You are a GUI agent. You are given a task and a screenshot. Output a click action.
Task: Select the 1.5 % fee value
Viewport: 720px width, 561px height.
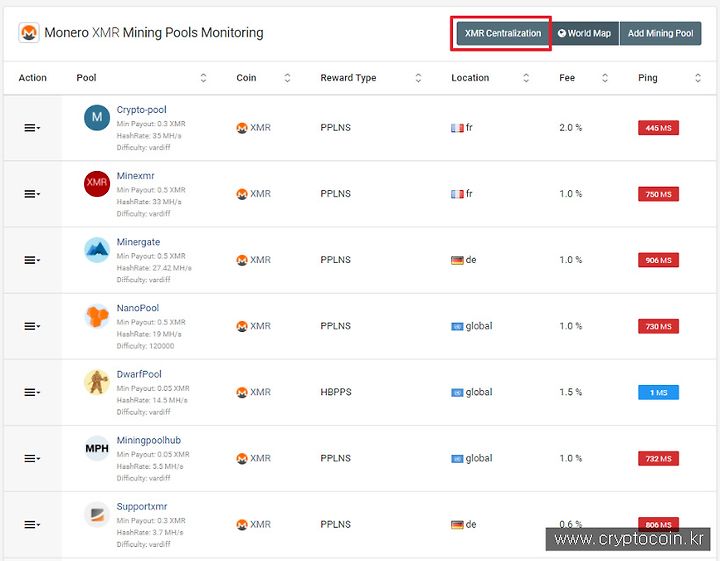coord(570,392)
